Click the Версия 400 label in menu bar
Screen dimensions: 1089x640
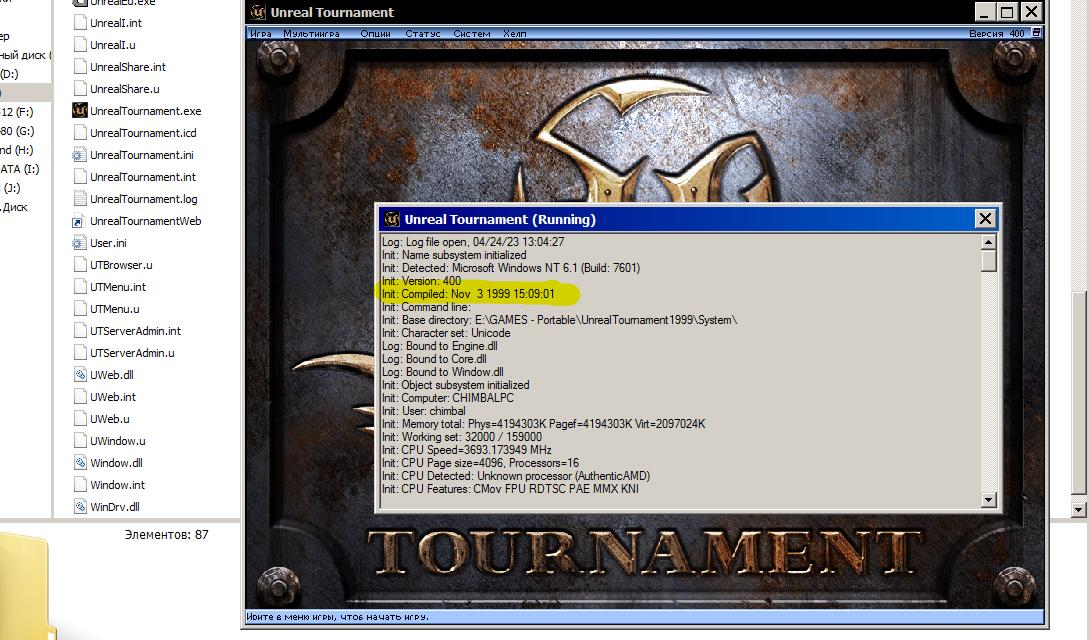pyautogui.click(x=997, y=33)
